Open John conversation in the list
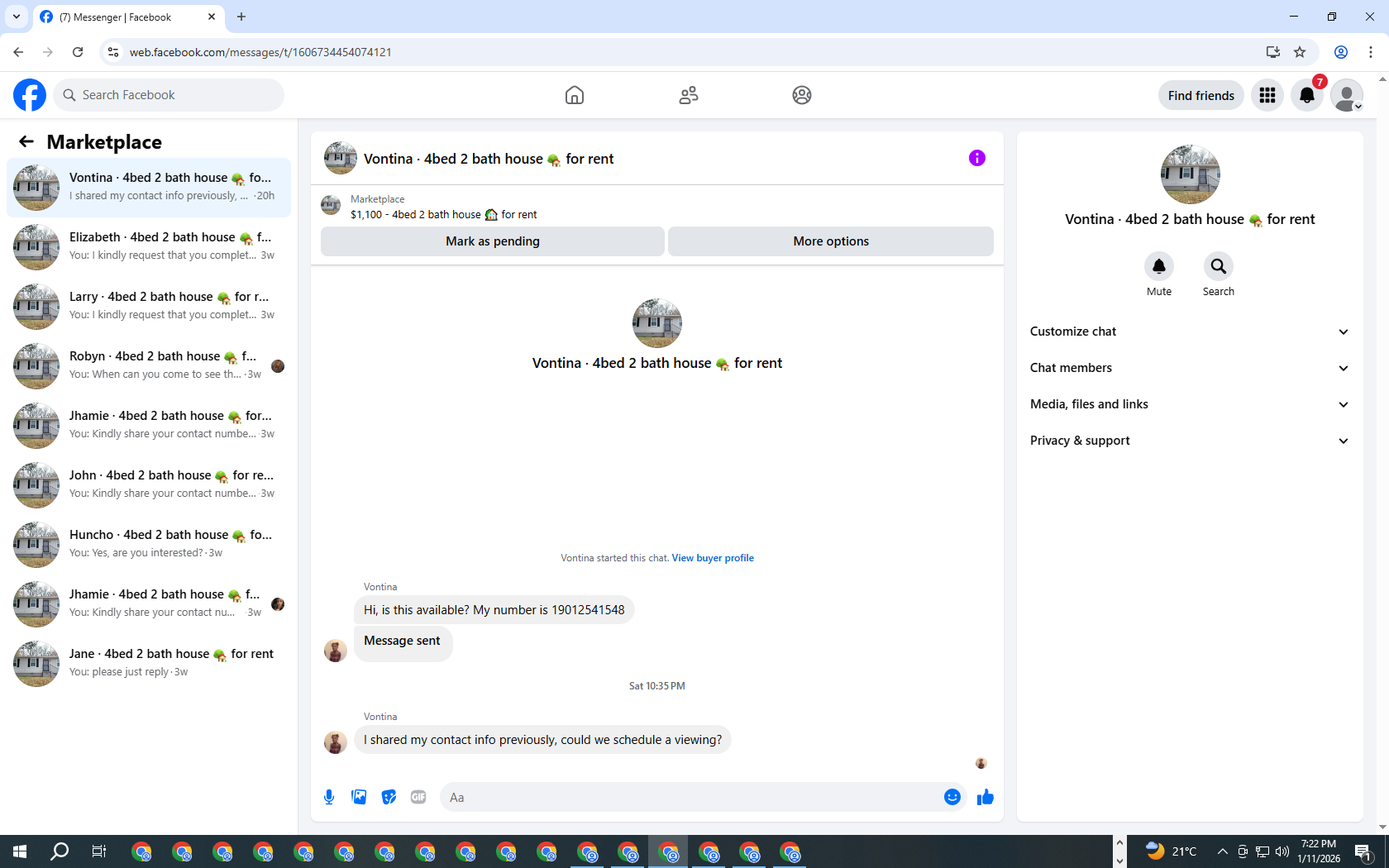 pyautogui.click(x=149, y=485)
